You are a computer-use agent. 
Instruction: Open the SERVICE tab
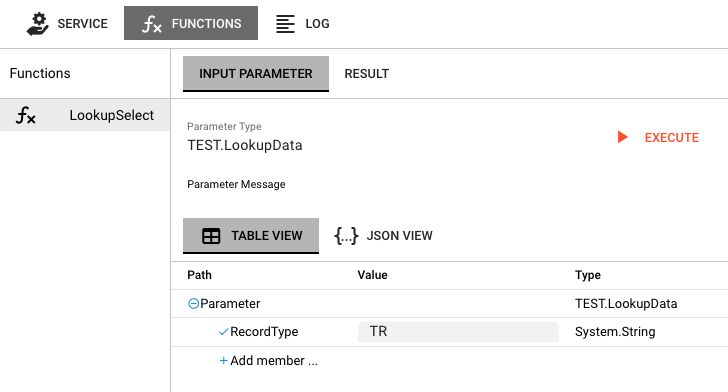tap(67, 23)
